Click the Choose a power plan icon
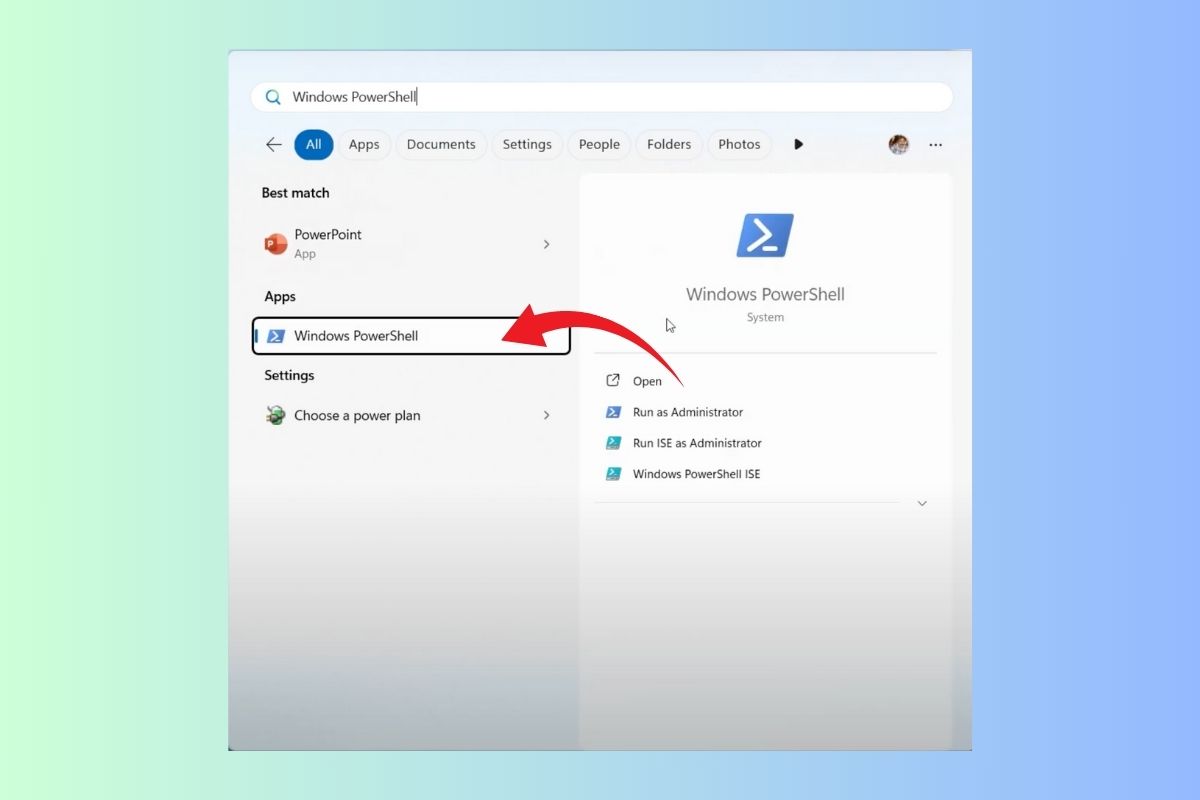Screen dimensions: 1200x800 [x=276, y=415]
